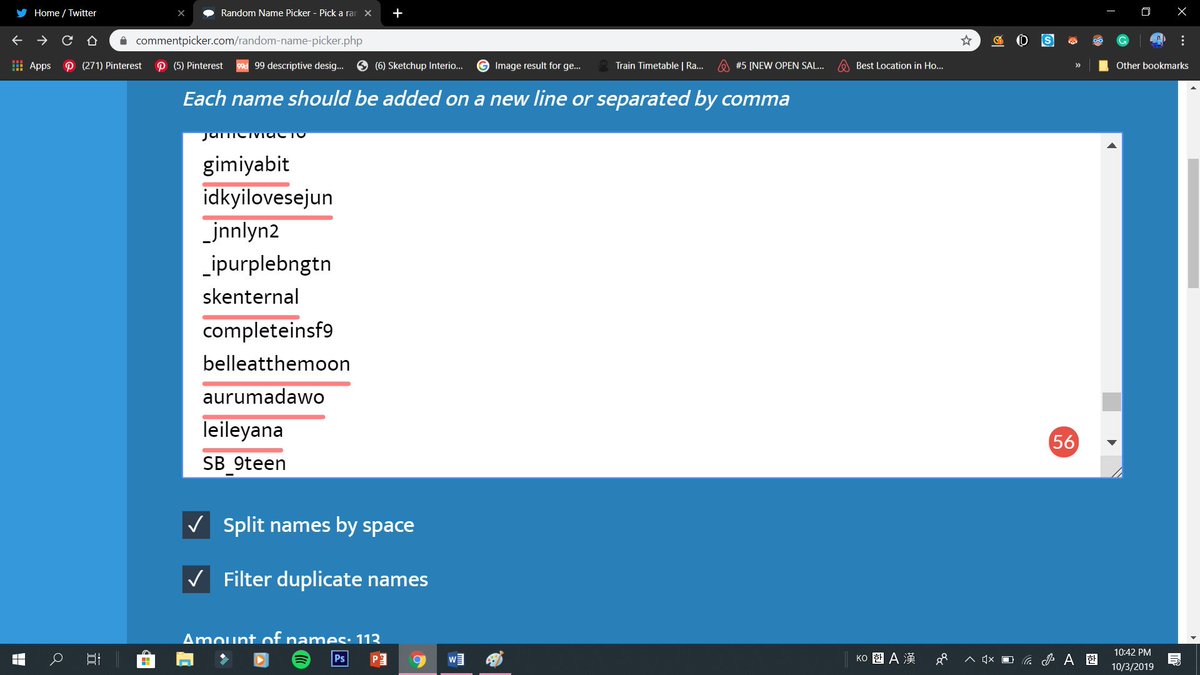Image resolution: width=1200 pixels, height=675 pixels.
Task: Open Windows taskbar search
Action: tap(57, 660)
